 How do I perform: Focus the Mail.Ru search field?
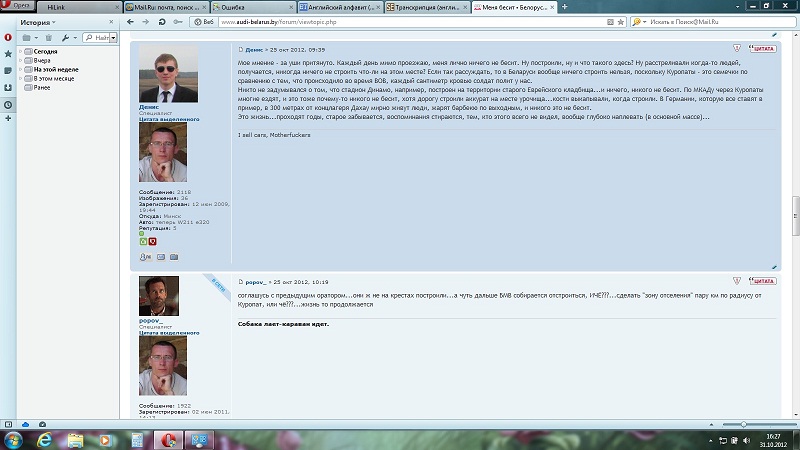click(x=721, y=22)
